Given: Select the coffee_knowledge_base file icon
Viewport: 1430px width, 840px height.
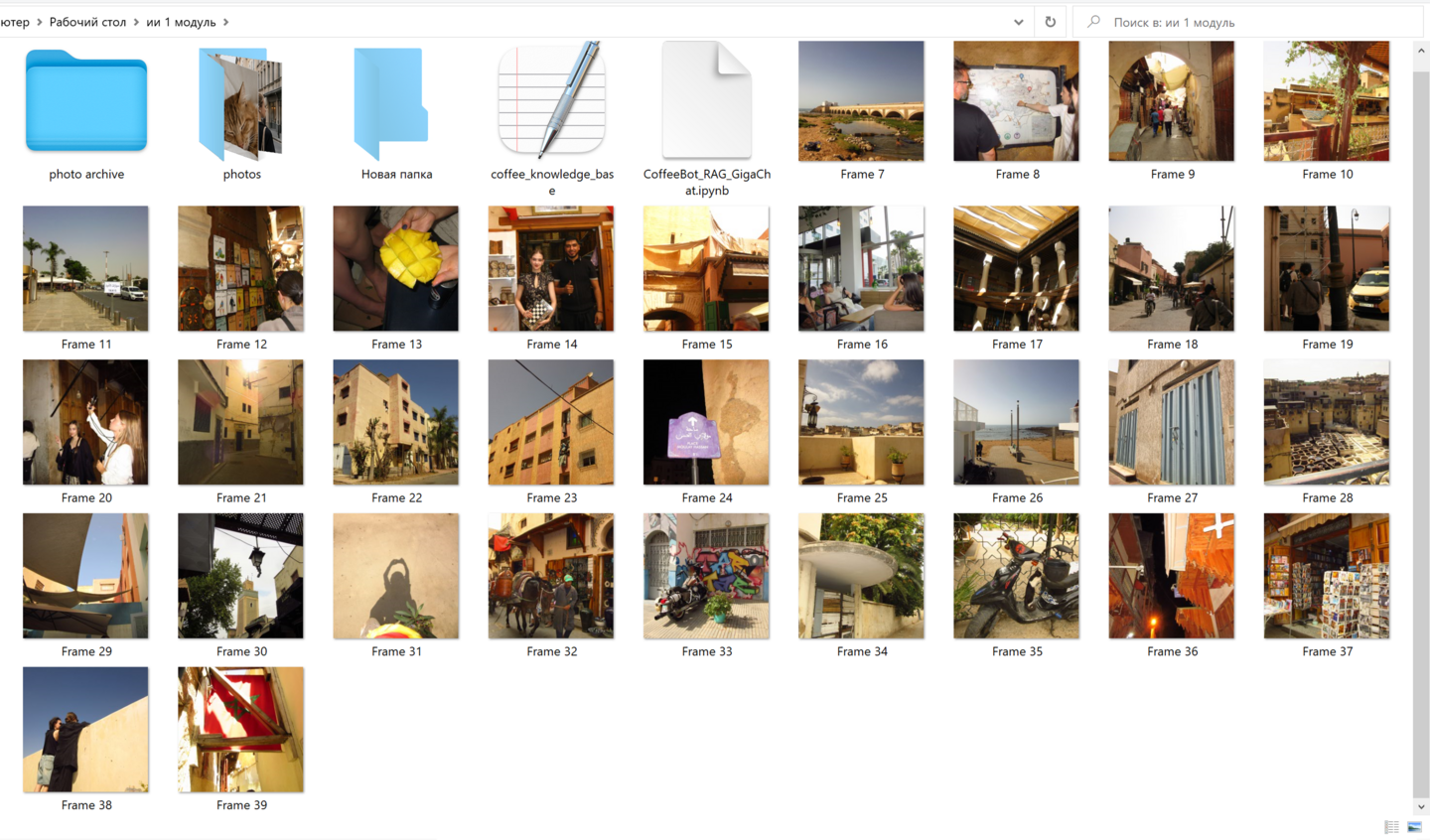Looking at the screenshot, I should [551, 99].
